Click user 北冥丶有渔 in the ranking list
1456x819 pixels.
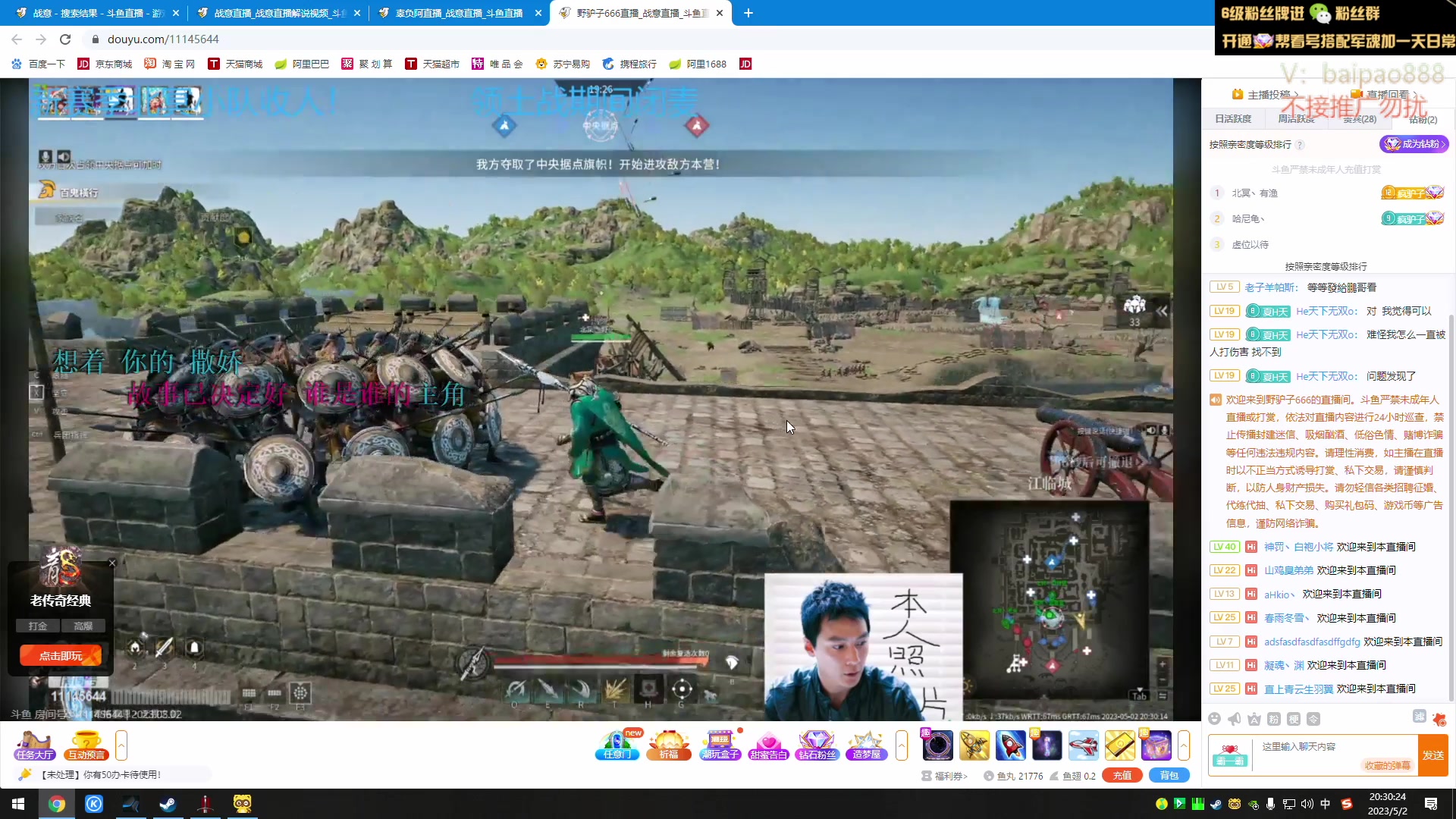pyautogui.click(x=1254, y=193)
